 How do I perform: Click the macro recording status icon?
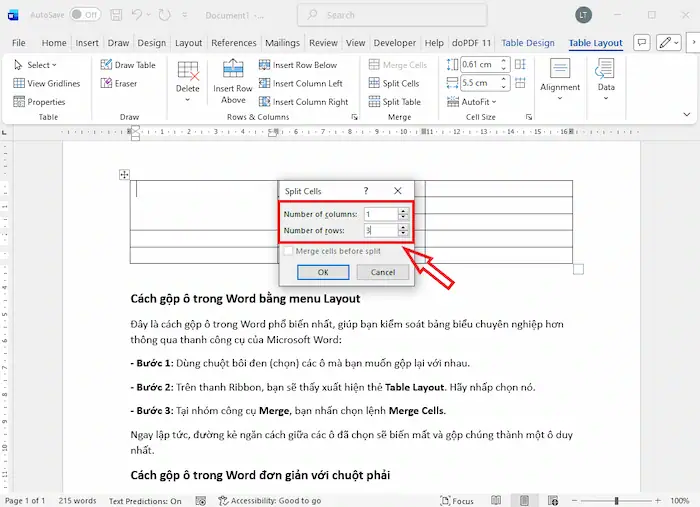(201, 501)
